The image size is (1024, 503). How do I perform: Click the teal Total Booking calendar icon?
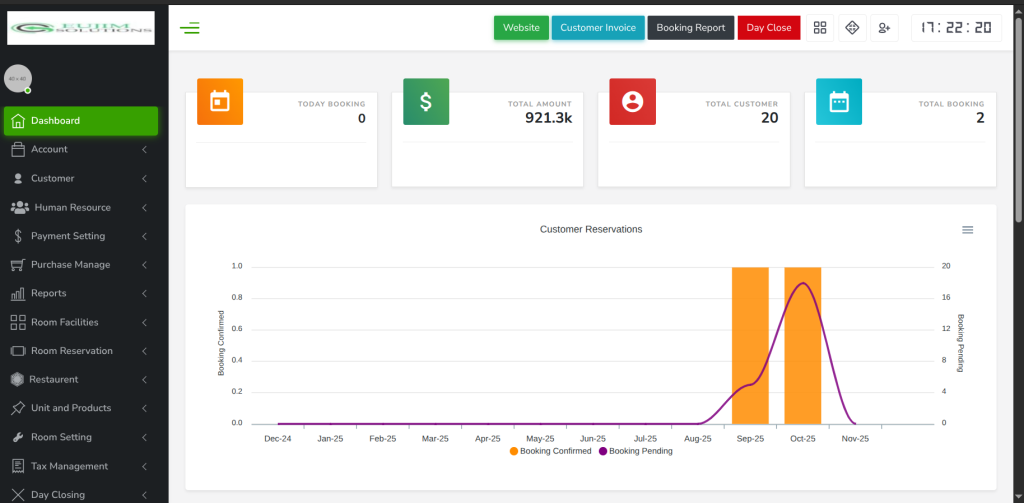click(839, 101)
